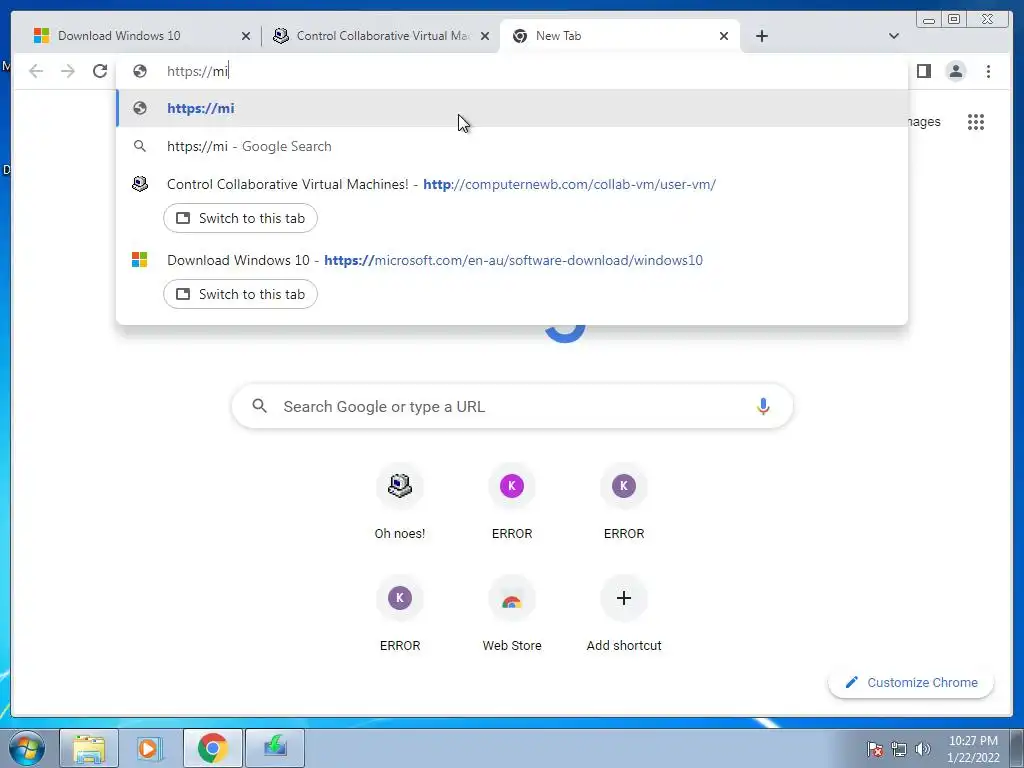Open Windows Start menu orb
1024x768 pixels.
point(27,748)
